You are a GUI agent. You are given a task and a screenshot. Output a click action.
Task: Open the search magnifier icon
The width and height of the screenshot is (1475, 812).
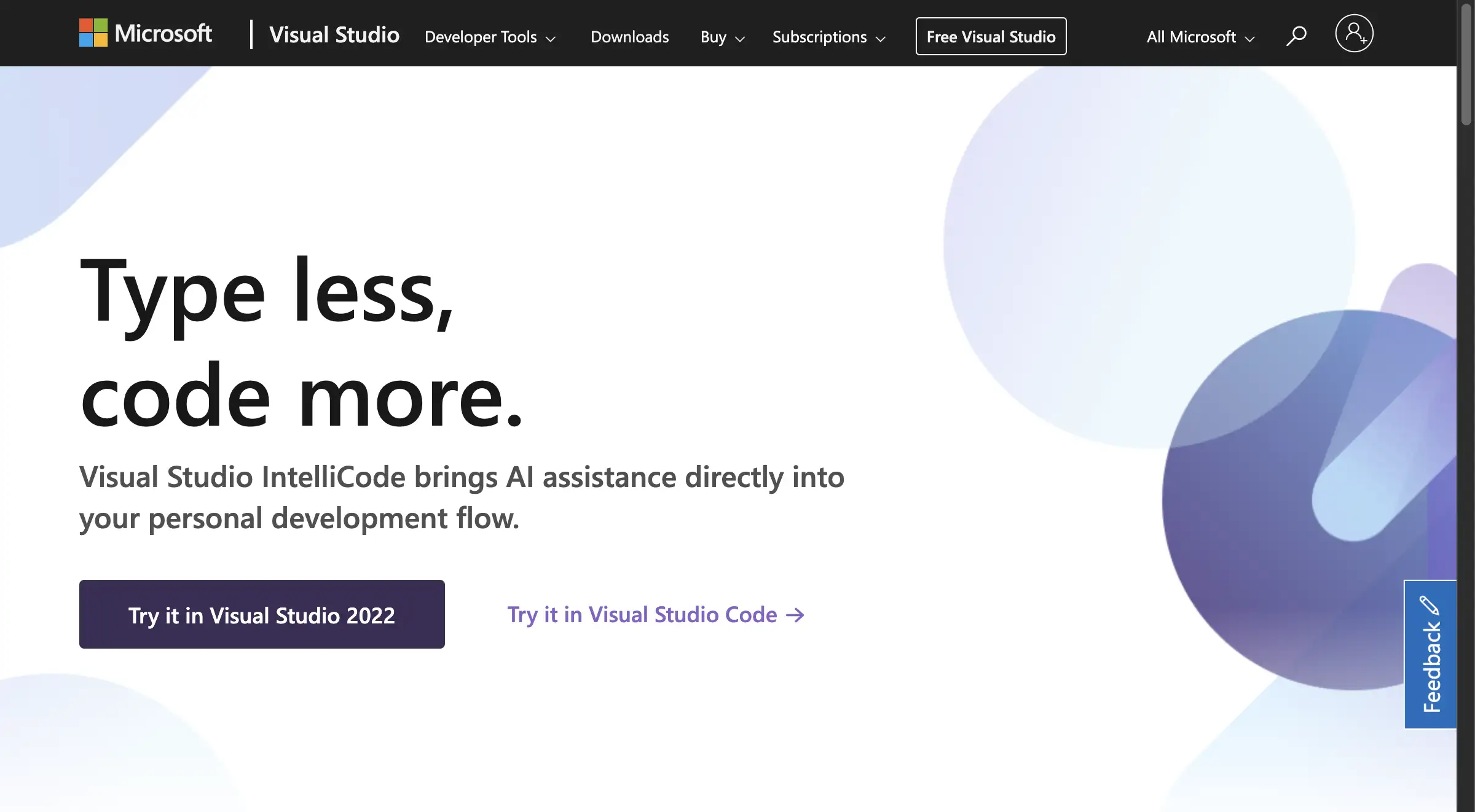tap(1296, 36)
